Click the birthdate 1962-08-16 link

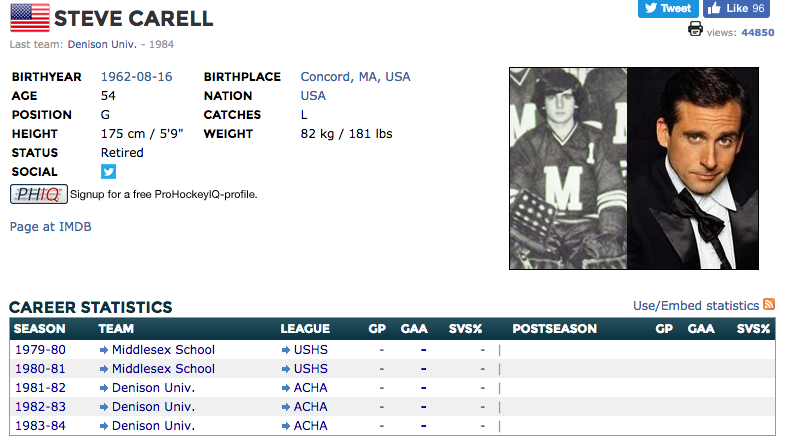click(136, 77)
